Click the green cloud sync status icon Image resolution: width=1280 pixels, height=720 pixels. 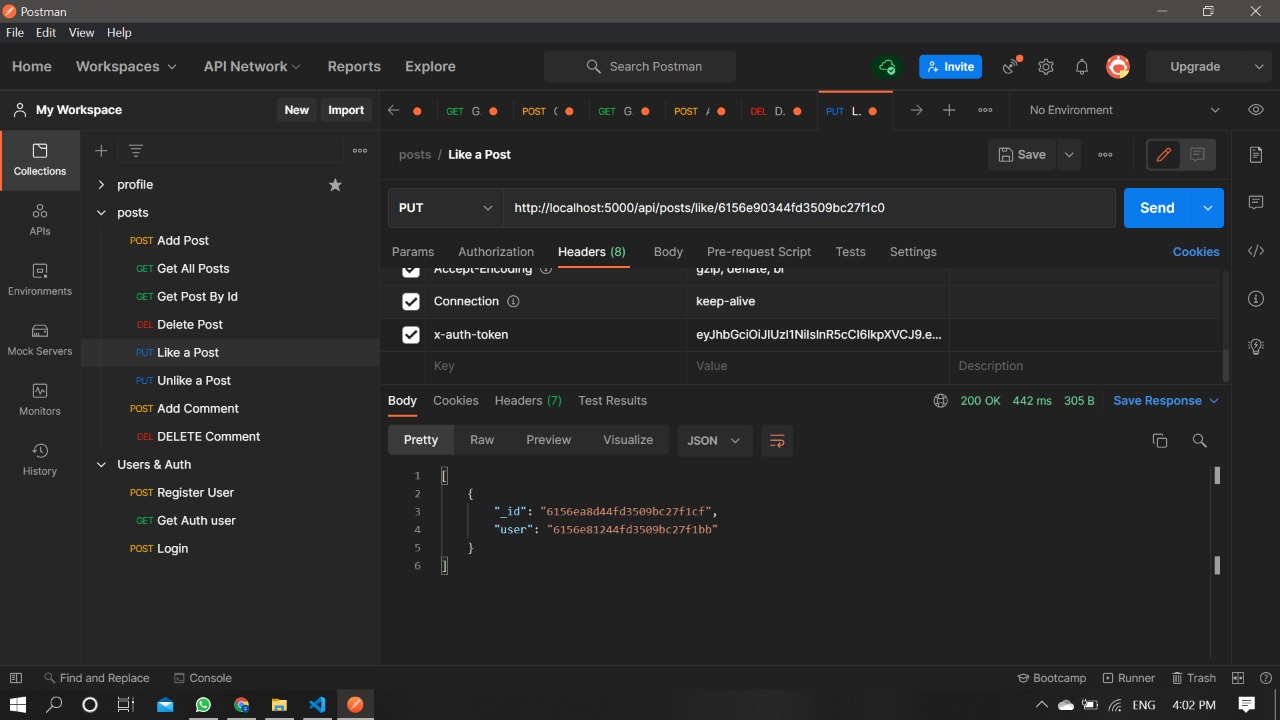[x=887, y=67]
